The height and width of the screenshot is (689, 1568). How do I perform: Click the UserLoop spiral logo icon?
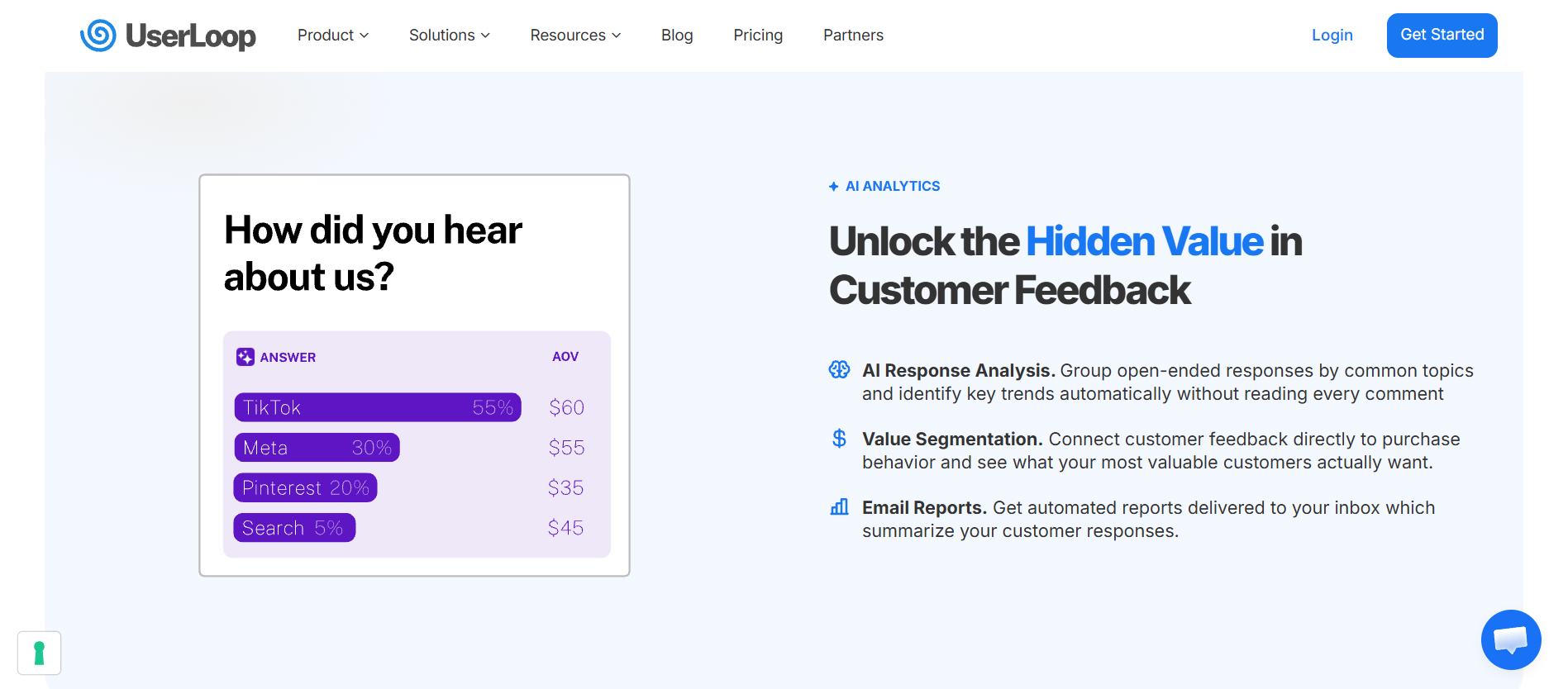[99, 35]
